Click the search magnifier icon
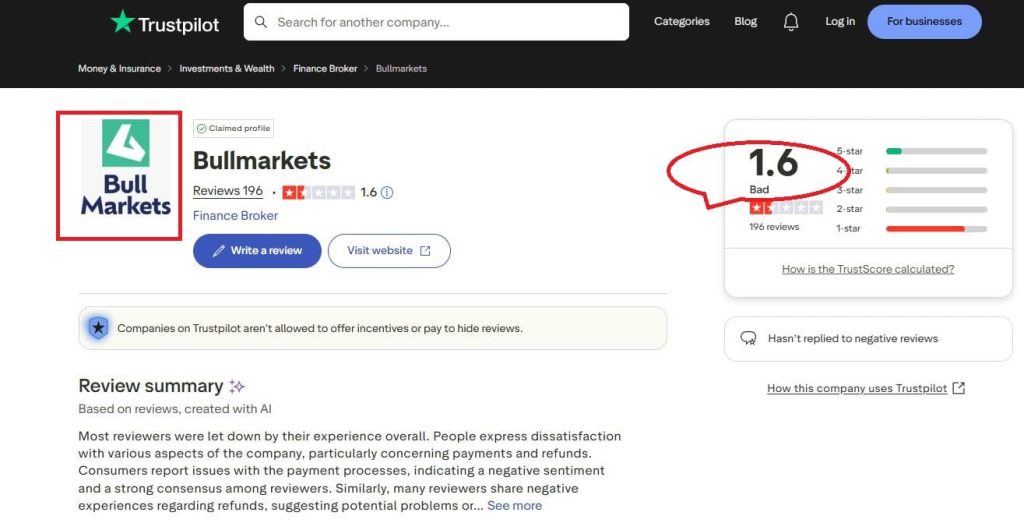The height and width of the screenshot is (523, 1024). click(261, 22)
